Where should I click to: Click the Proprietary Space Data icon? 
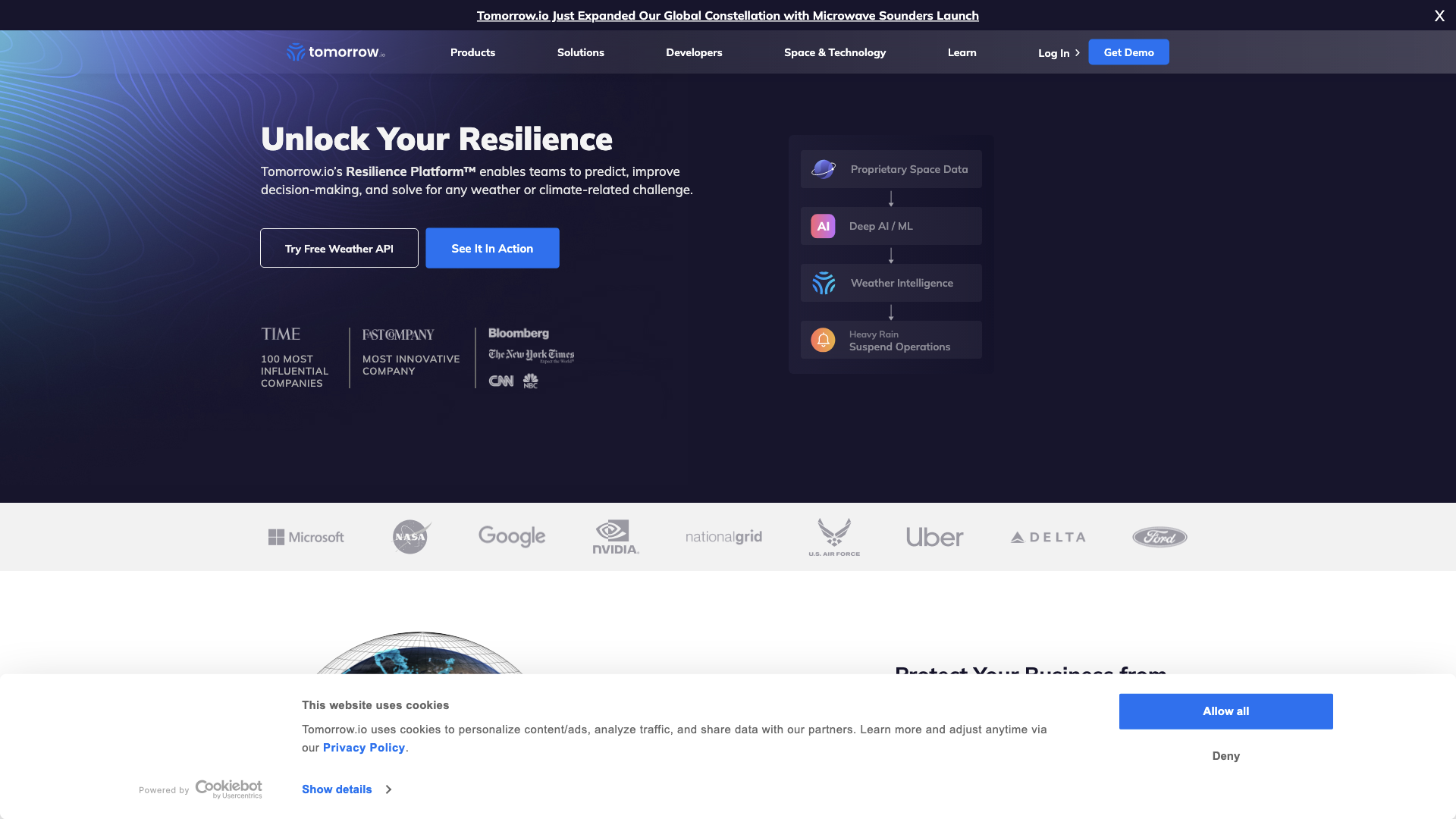click(823, 169)
